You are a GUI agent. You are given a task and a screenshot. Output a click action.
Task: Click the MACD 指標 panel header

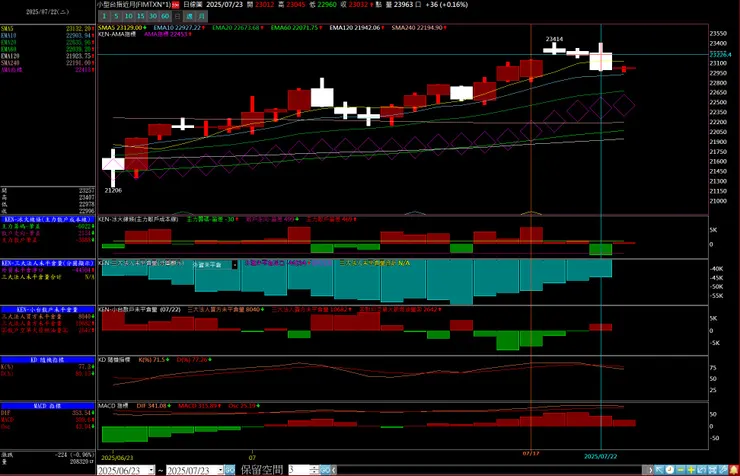tap(47, 406)
